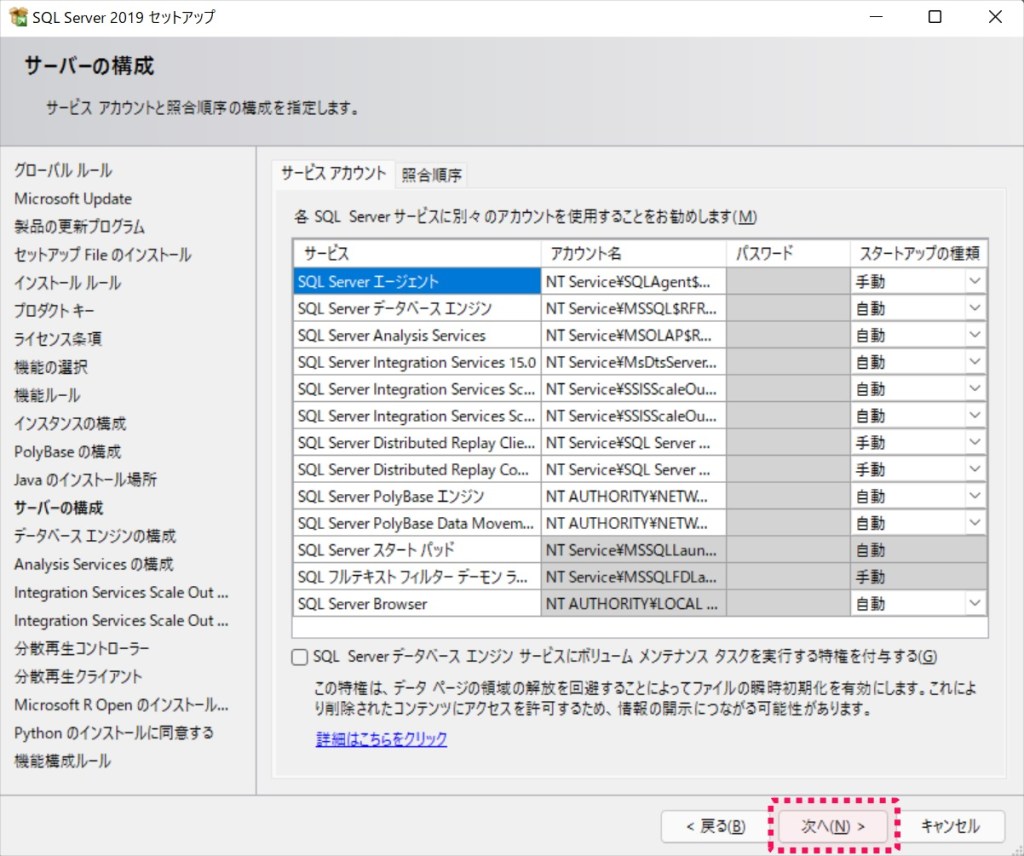The image size is (1024, 856).
Task: Click 製品の更新プログラム in the step list
Action: pyautogui.click(x=80, y=227)
